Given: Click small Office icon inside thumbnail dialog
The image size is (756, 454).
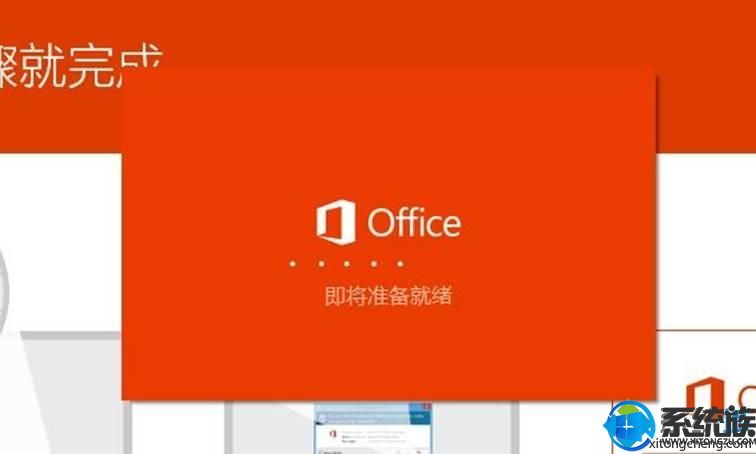Looking at the screenshot, I should point(333,434).
